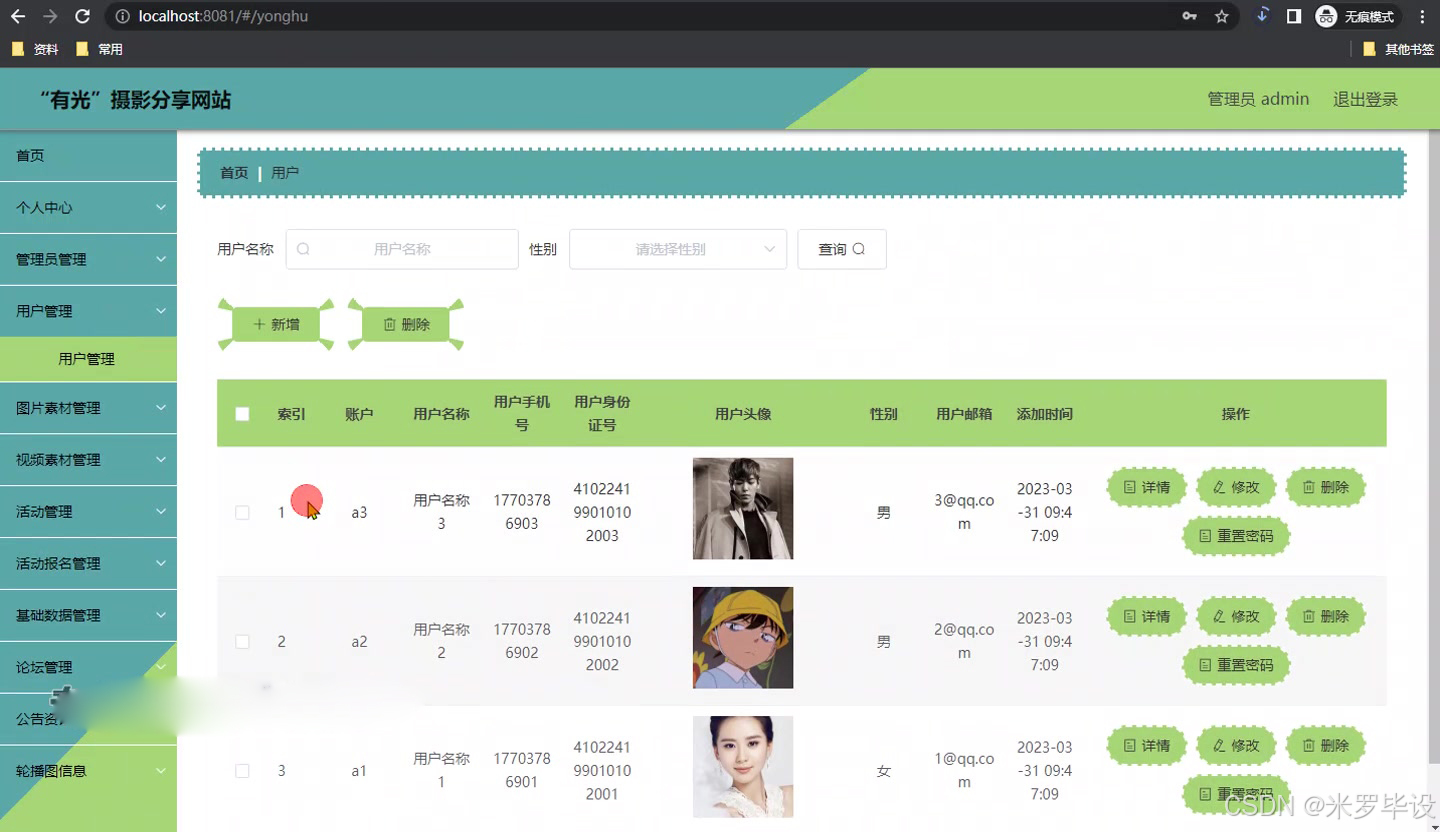The height and width of the screenshot is (832, 1440).
Task: Open 详情 for user a2
Action: click(x=1146, y=616)
